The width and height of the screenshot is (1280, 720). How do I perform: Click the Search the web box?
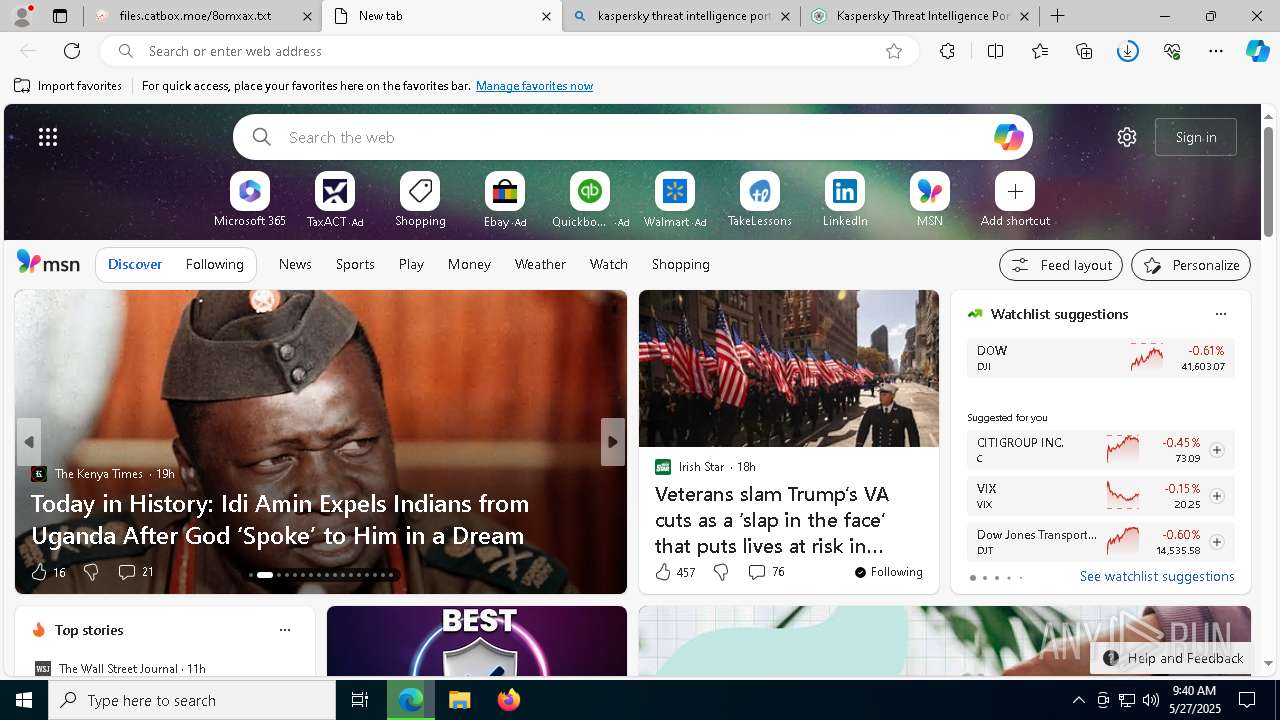click(633, 137)
